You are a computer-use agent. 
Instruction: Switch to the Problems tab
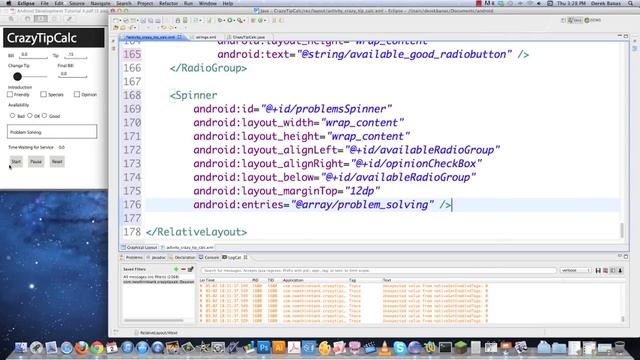(x=133, y=258)
